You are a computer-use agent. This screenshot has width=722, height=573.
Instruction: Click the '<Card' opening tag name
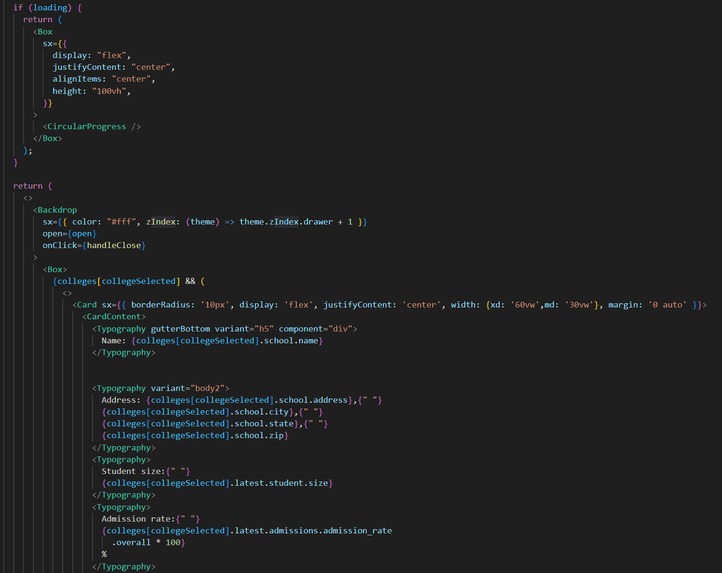click(x=85, y=305)
